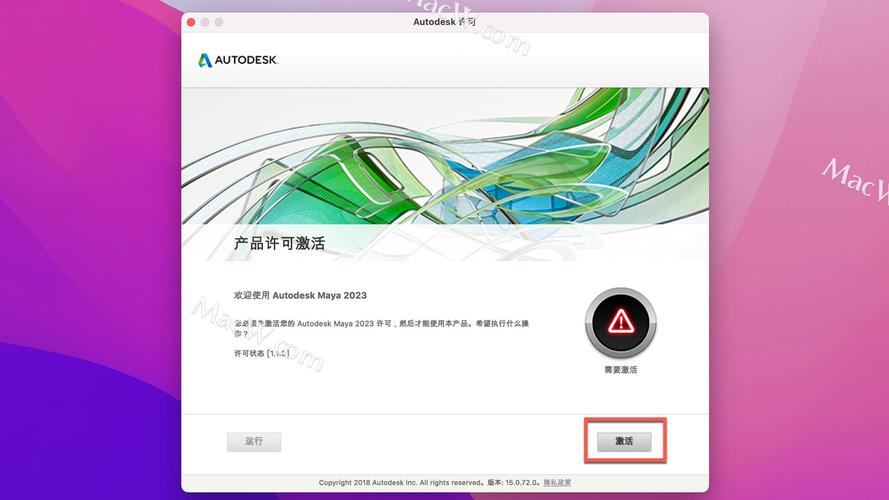Click the 运行 (Run) button

(254, 442)
